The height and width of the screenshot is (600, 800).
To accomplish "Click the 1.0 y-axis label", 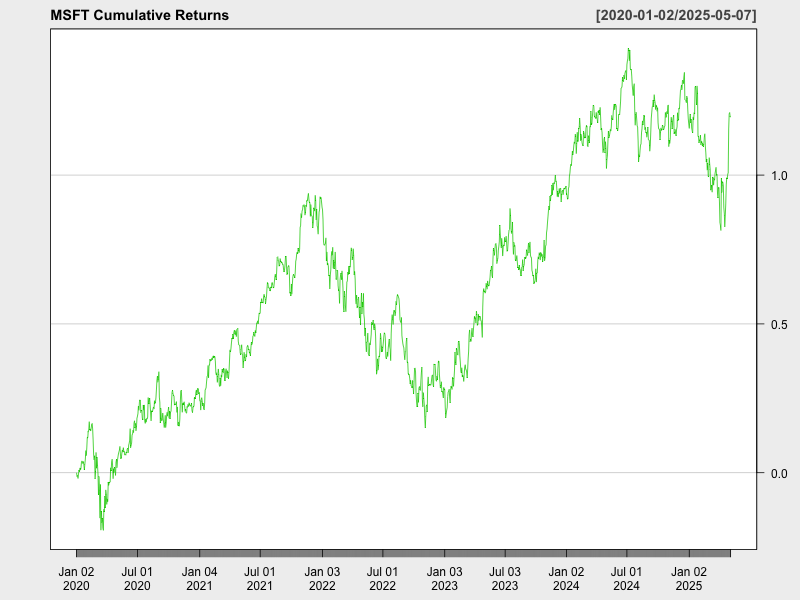I will 780,176.
